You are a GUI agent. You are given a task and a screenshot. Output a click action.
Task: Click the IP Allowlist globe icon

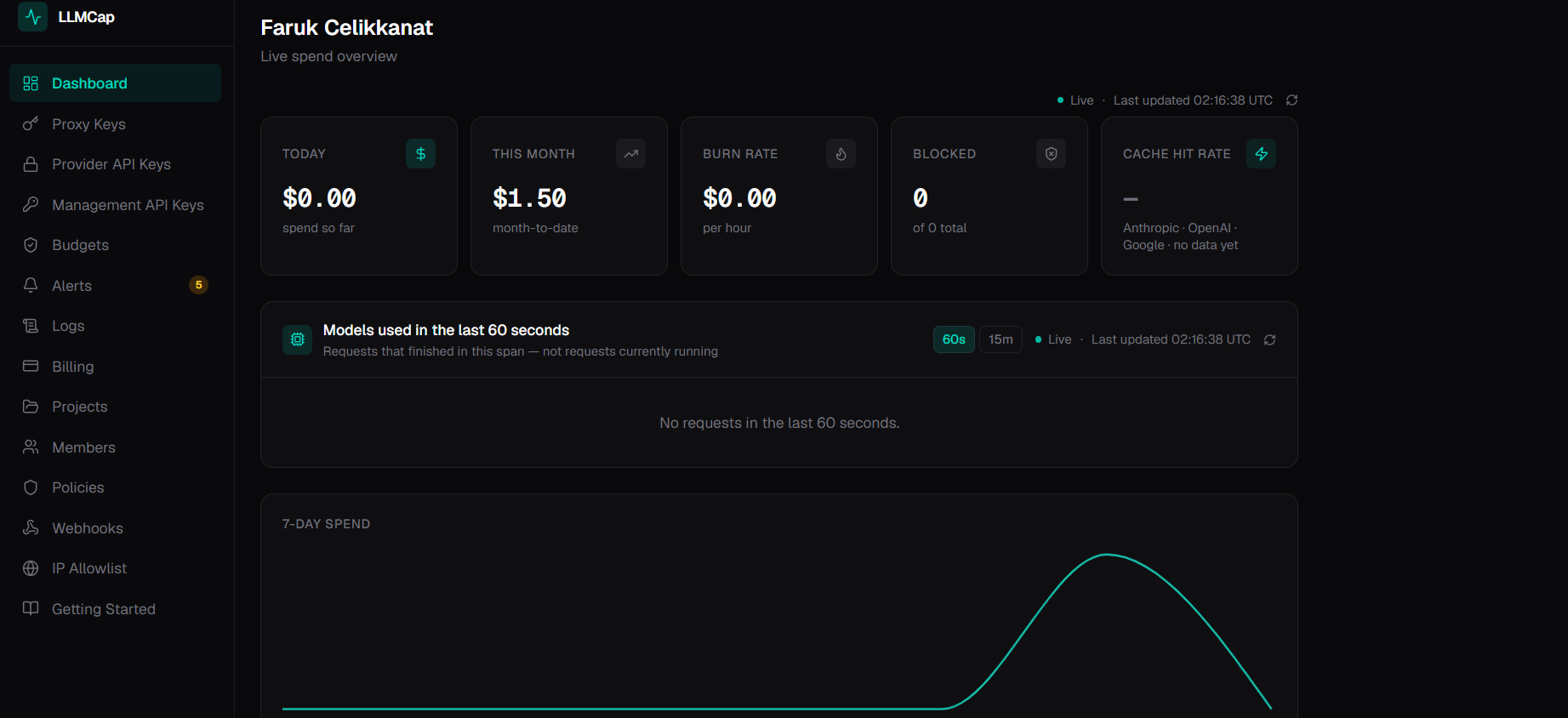click(x=31, y=568)
